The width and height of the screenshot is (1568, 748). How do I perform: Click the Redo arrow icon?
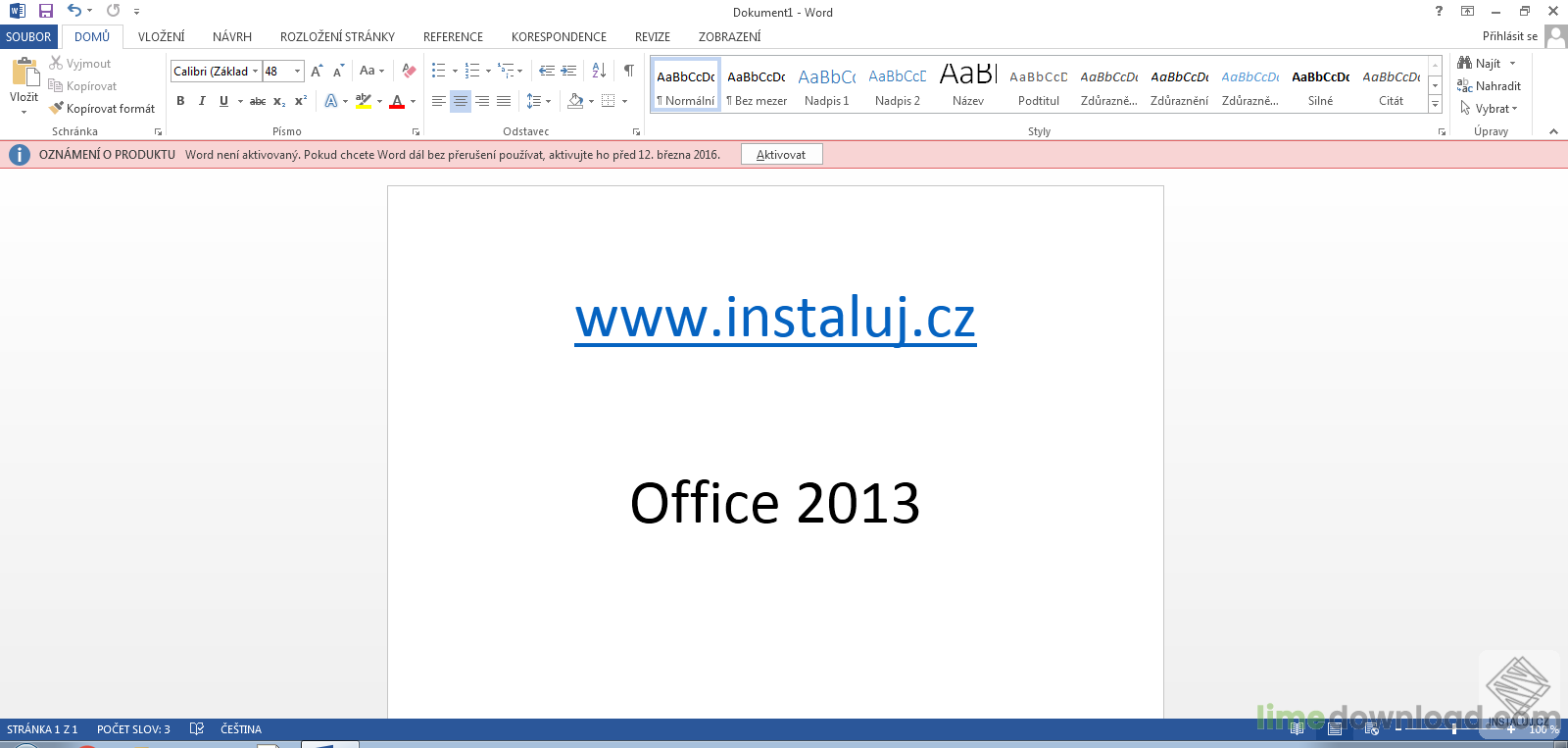click(114, 11)
